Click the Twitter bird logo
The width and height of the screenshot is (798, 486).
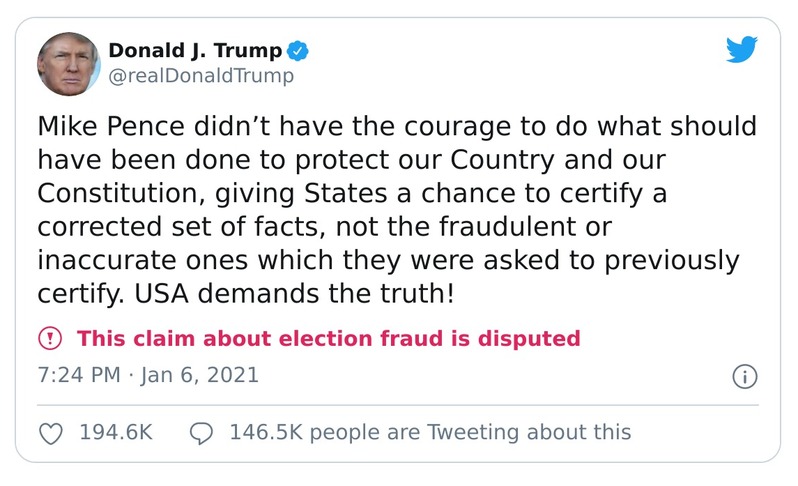(741, 50)
